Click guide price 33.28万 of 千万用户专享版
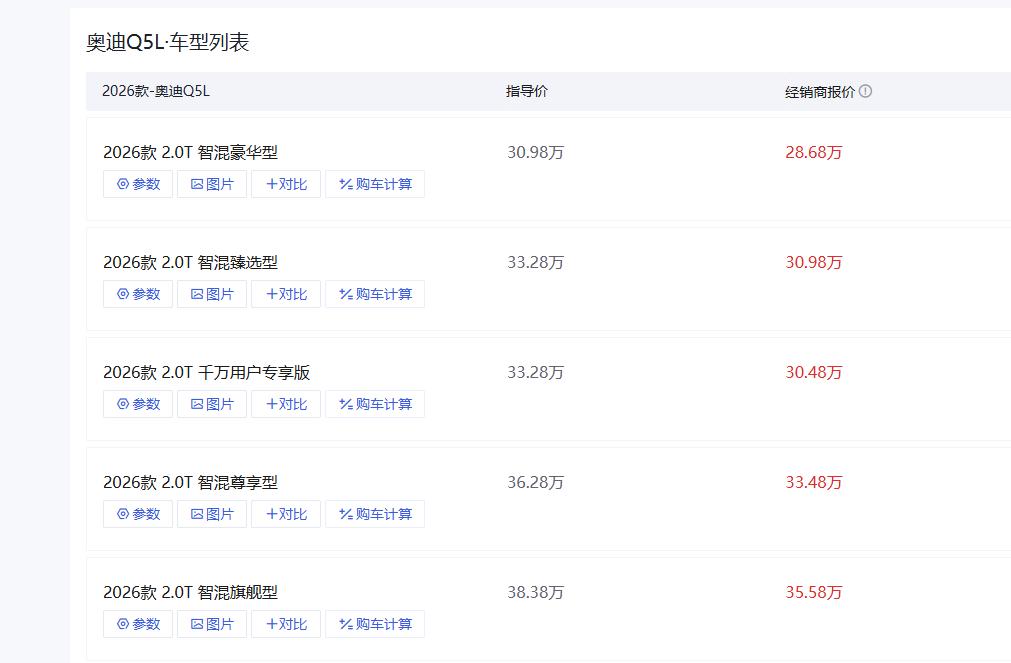Image resolution: width=1011 pixels, height=663 pixels. 535,372
